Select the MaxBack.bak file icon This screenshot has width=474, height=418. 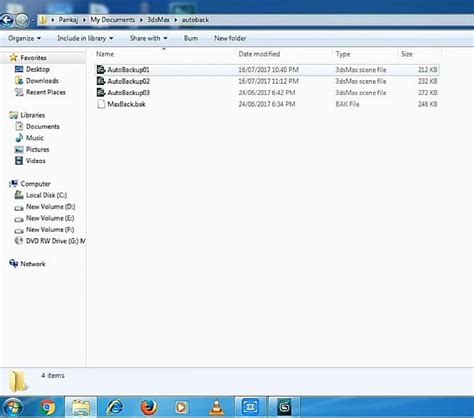coord(101,104)
